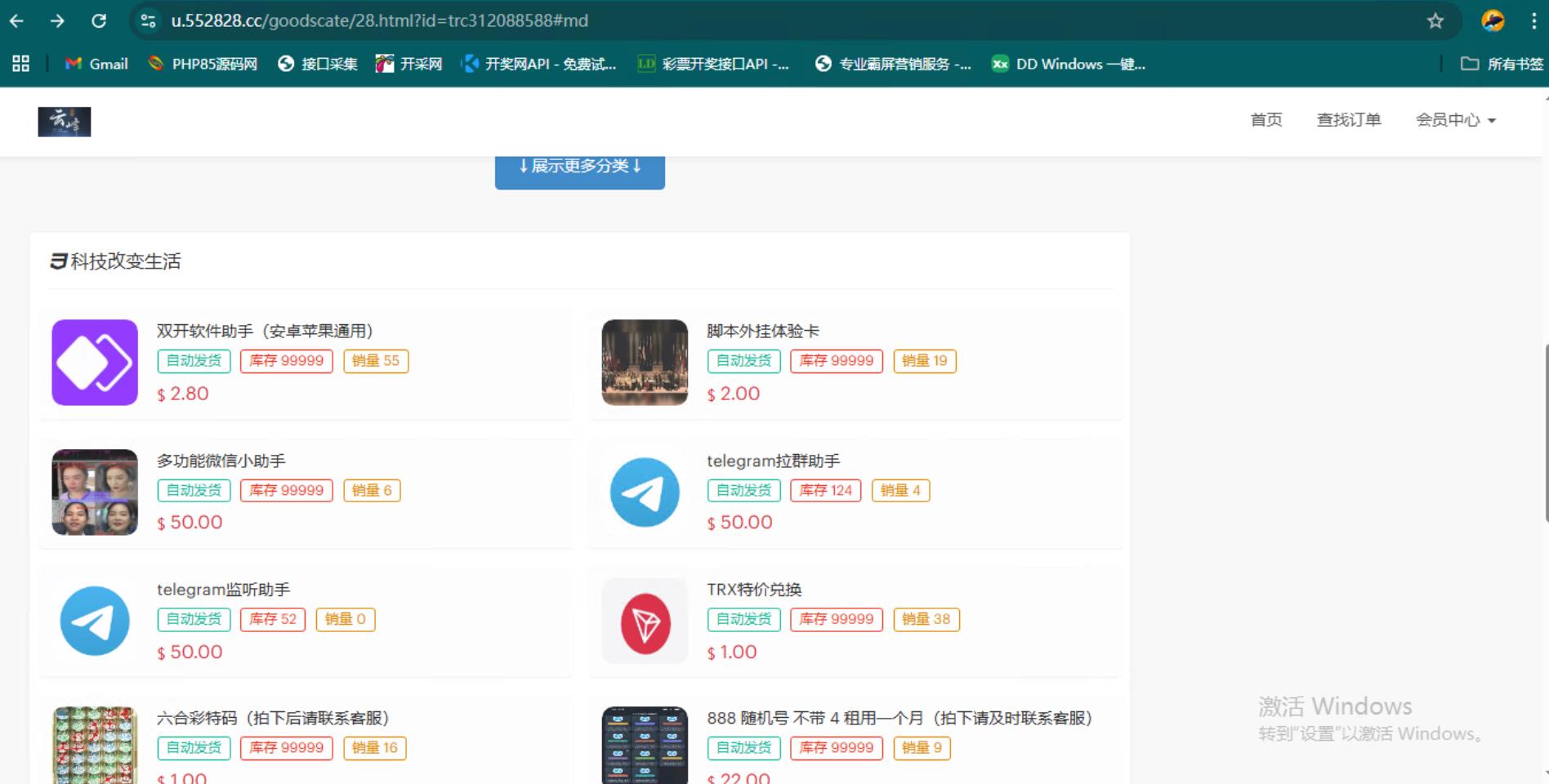Open the 所有书签 bookmarks folder
This screenshot has width=1549, height=784.
pyautogui.click(x=1502, y=64)
